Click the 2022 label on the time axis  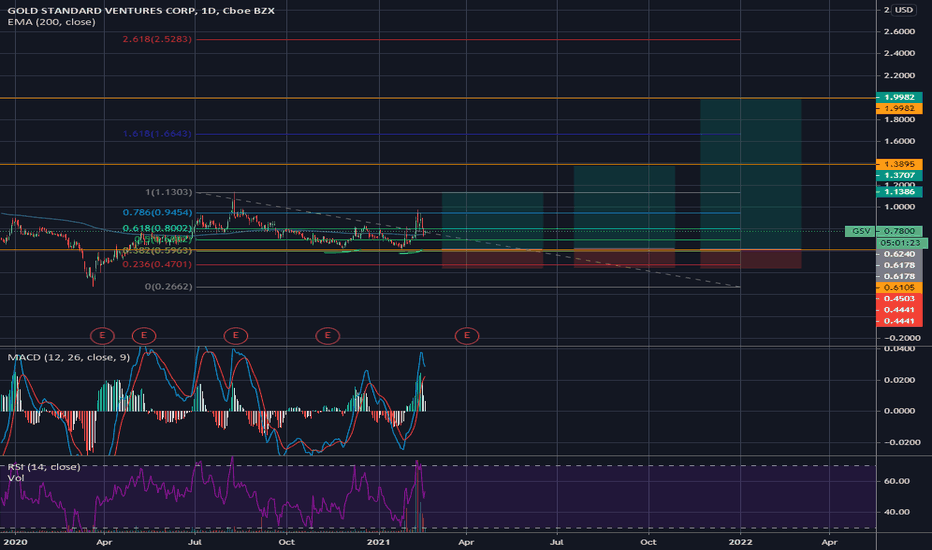tap(741, 542)
